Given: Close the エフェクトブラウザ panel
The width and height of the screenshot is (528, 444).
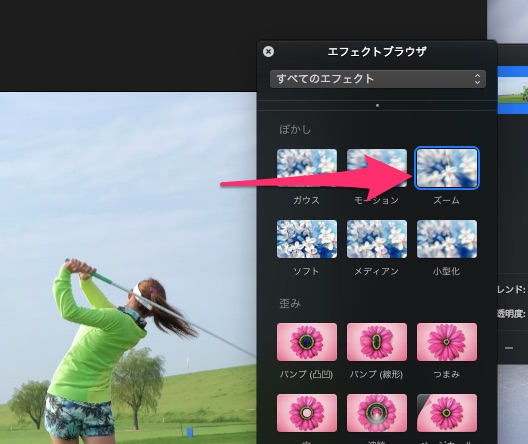Looking at the screenshot, I should (268, 52).
